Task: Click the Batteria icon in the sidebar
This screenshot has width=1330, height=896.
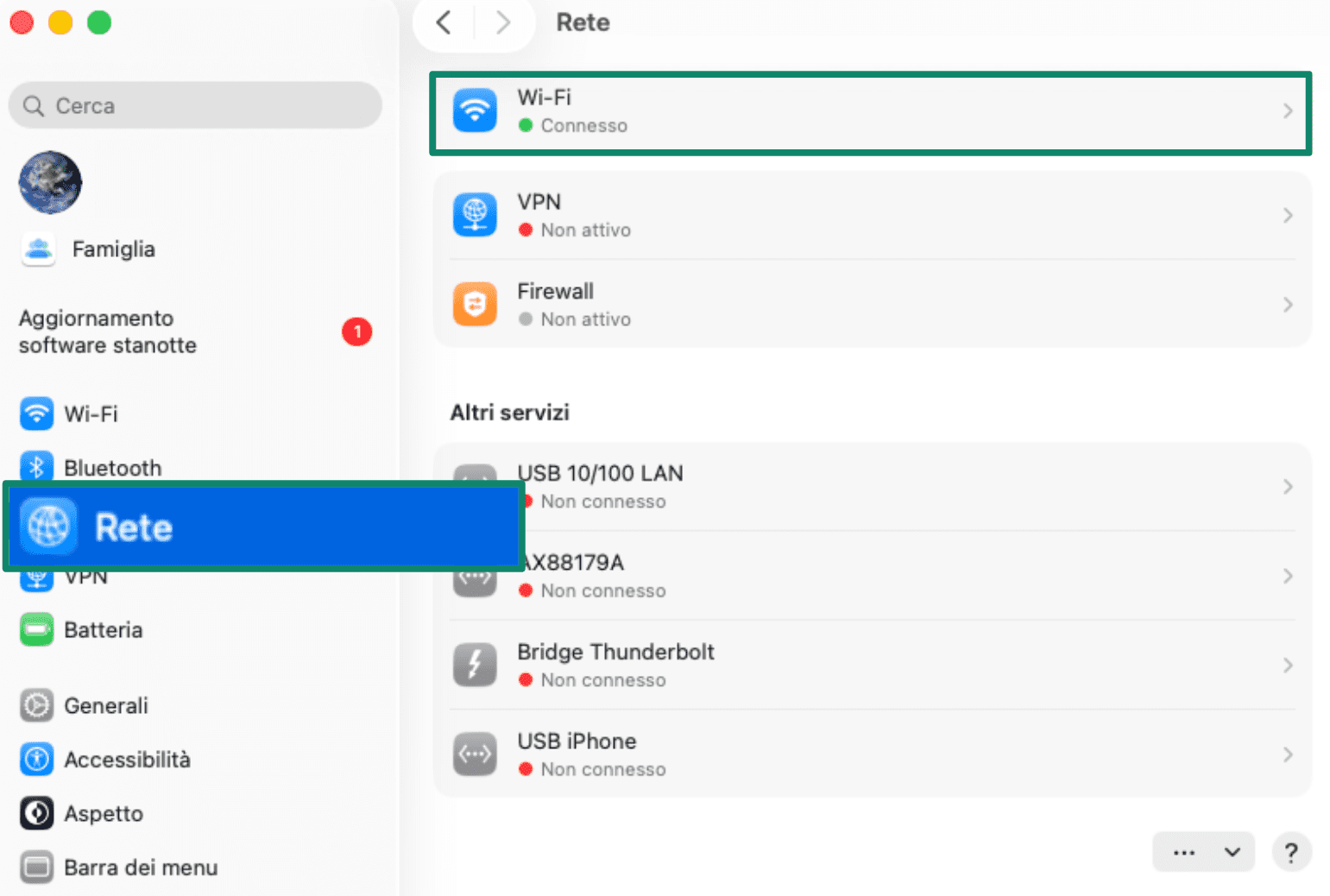Action: 36,629
